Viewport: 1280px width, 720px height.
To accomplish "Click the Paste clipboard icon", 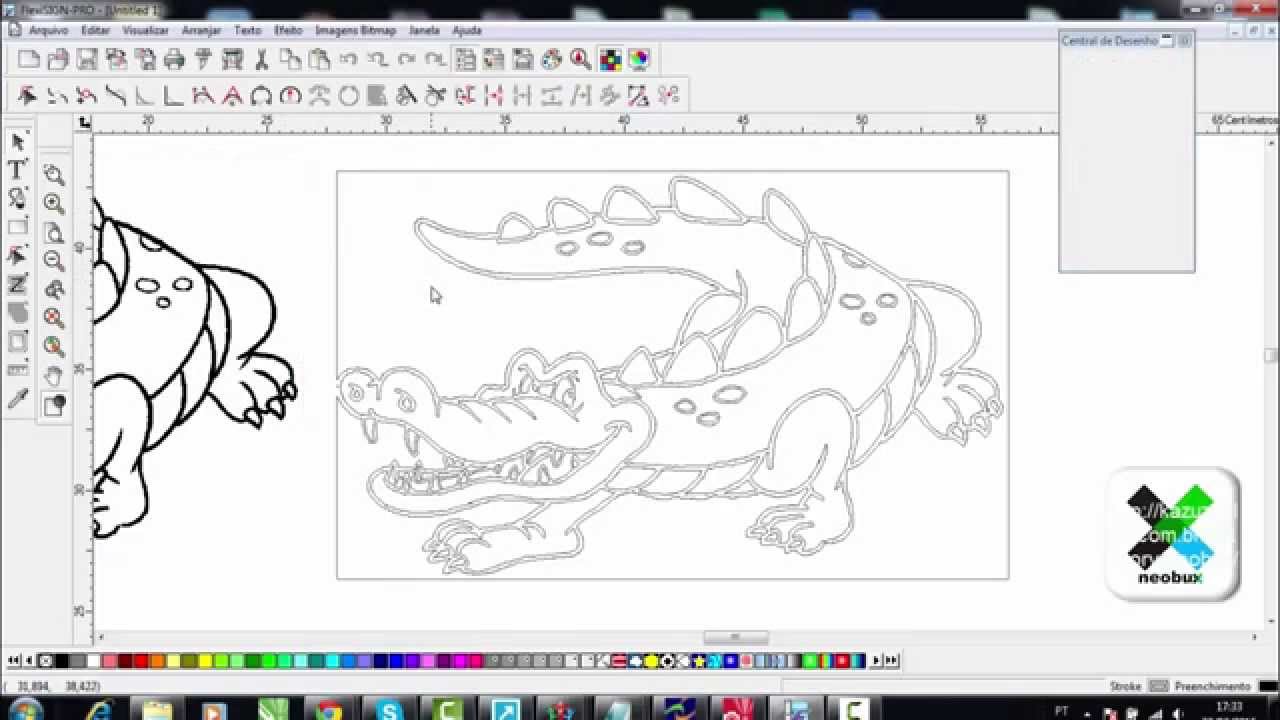I will [x=319, y=60].
